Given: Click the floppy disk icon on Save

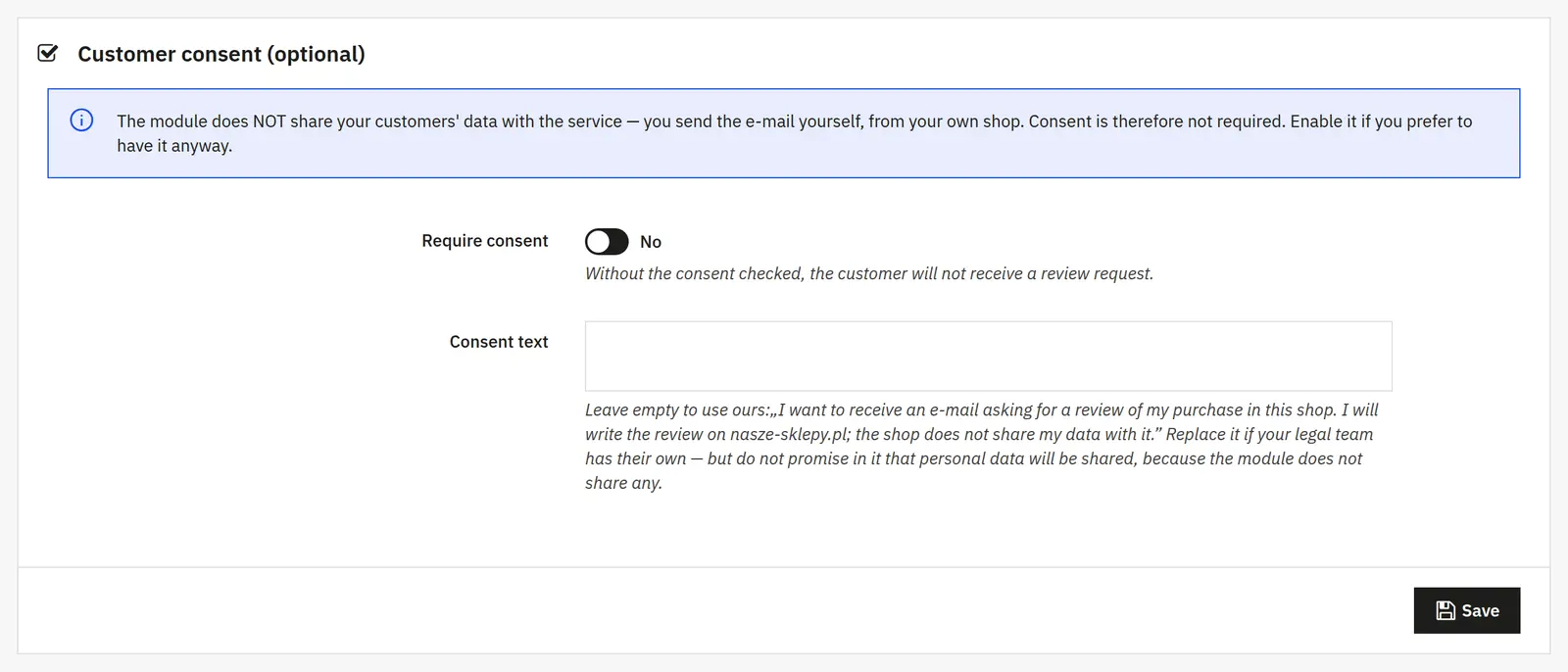Looking at the screenshot, I should [1445, 610].
